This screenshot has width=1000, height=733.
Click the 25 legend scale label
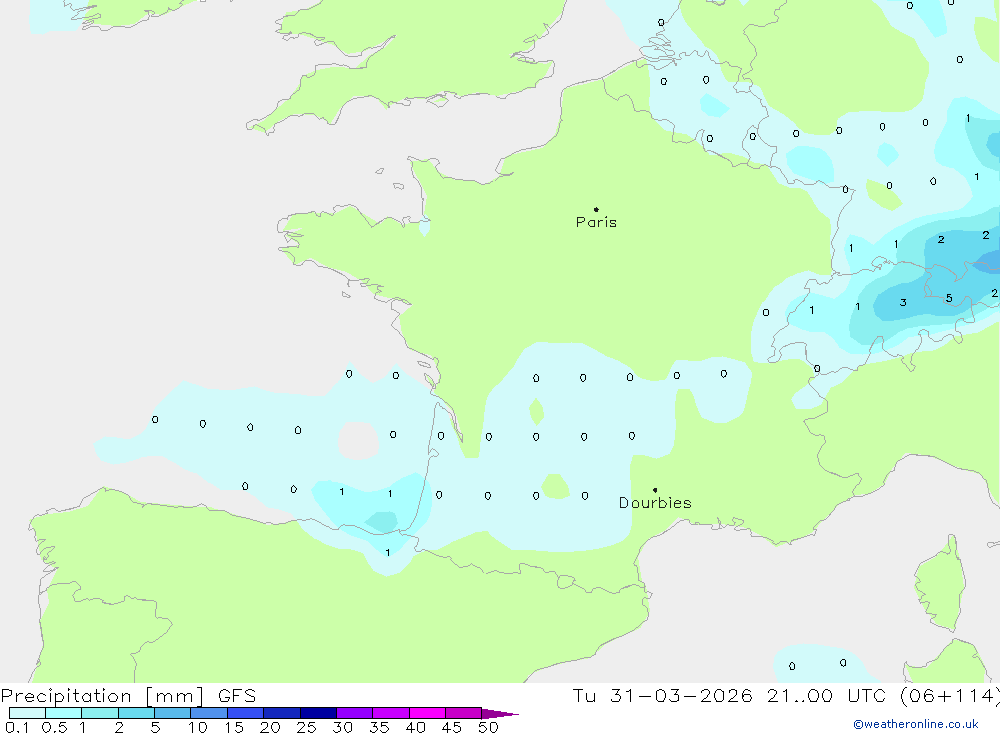click(306, 727)
